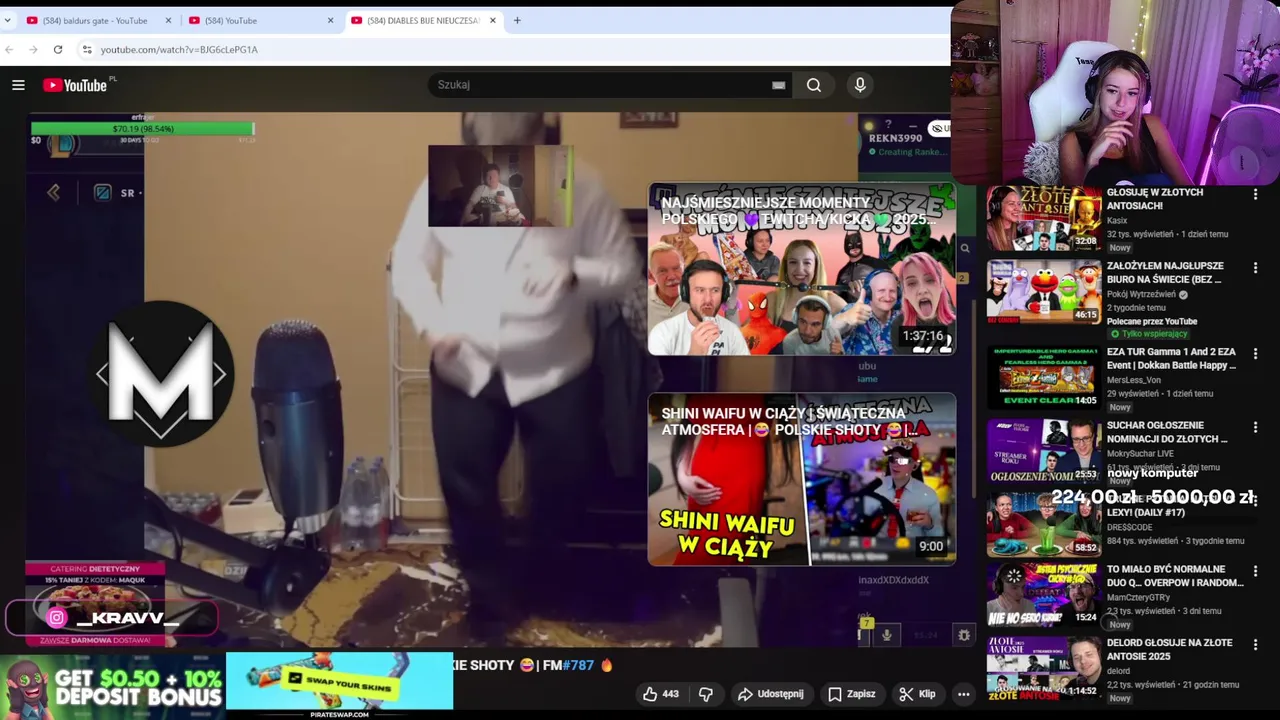Open MersLess_Von channel name
This screenshot has height=720, width=1280.
[x=1134, y=380]
